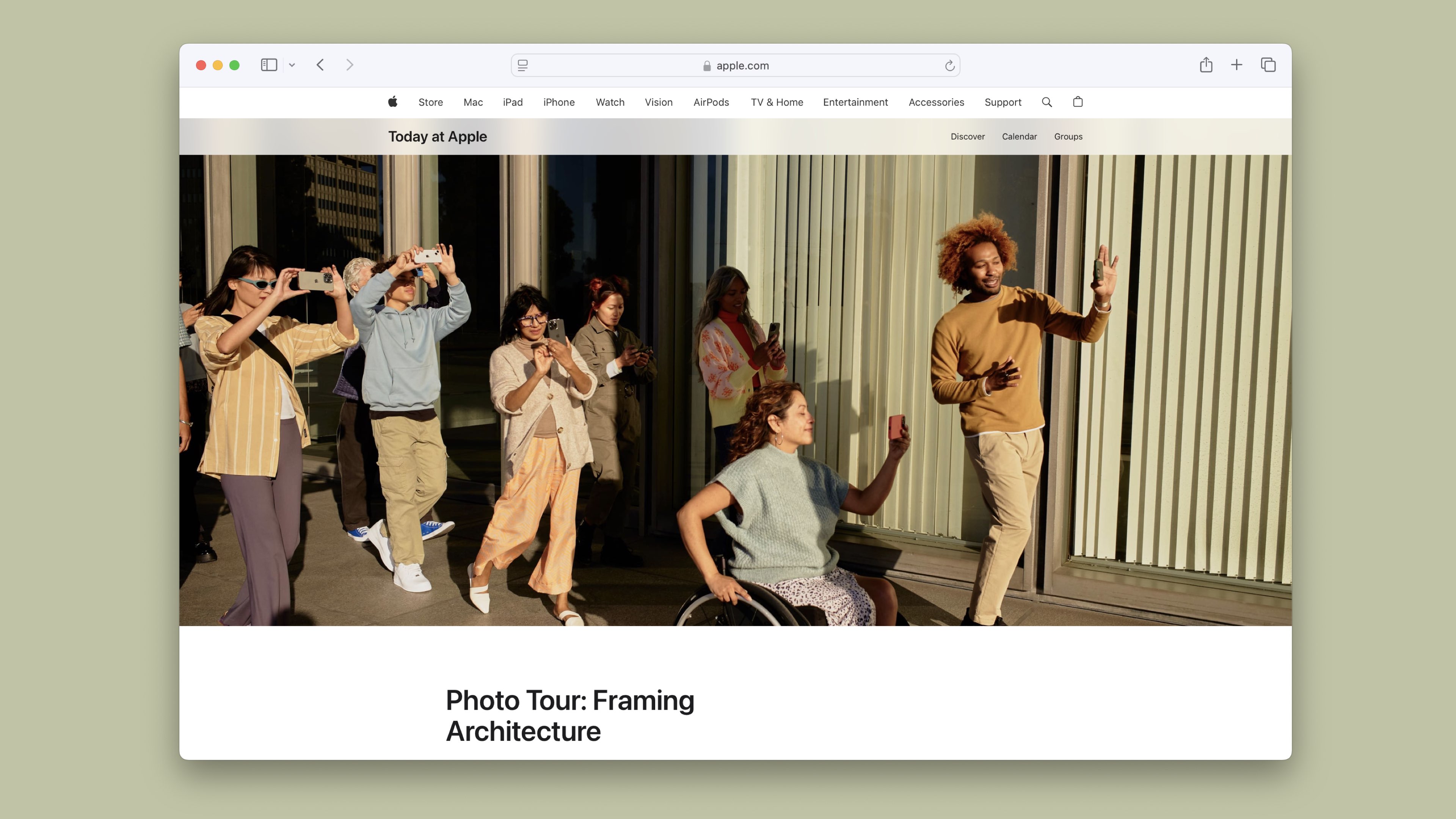The width and height of the screenshot is (1456, 819).
Task: Open a new tab with plus icon
Action: (1237, 65)
